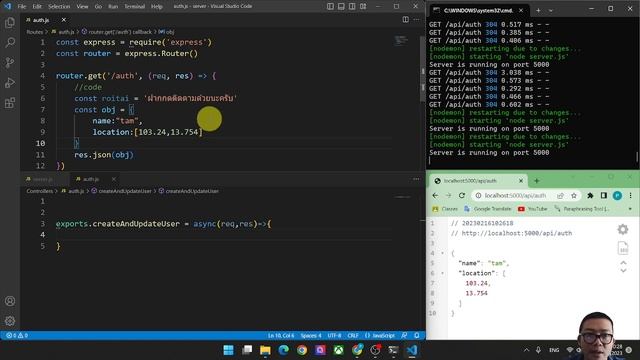Screen dimensions: 640x360
Task: Click errors and warnings count in status bar
Action: [x=17, y=336]
